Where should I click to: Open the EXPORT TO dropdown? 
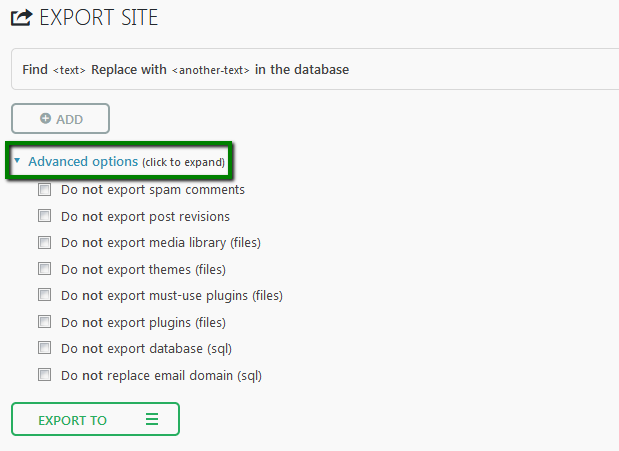click(96, 419)
